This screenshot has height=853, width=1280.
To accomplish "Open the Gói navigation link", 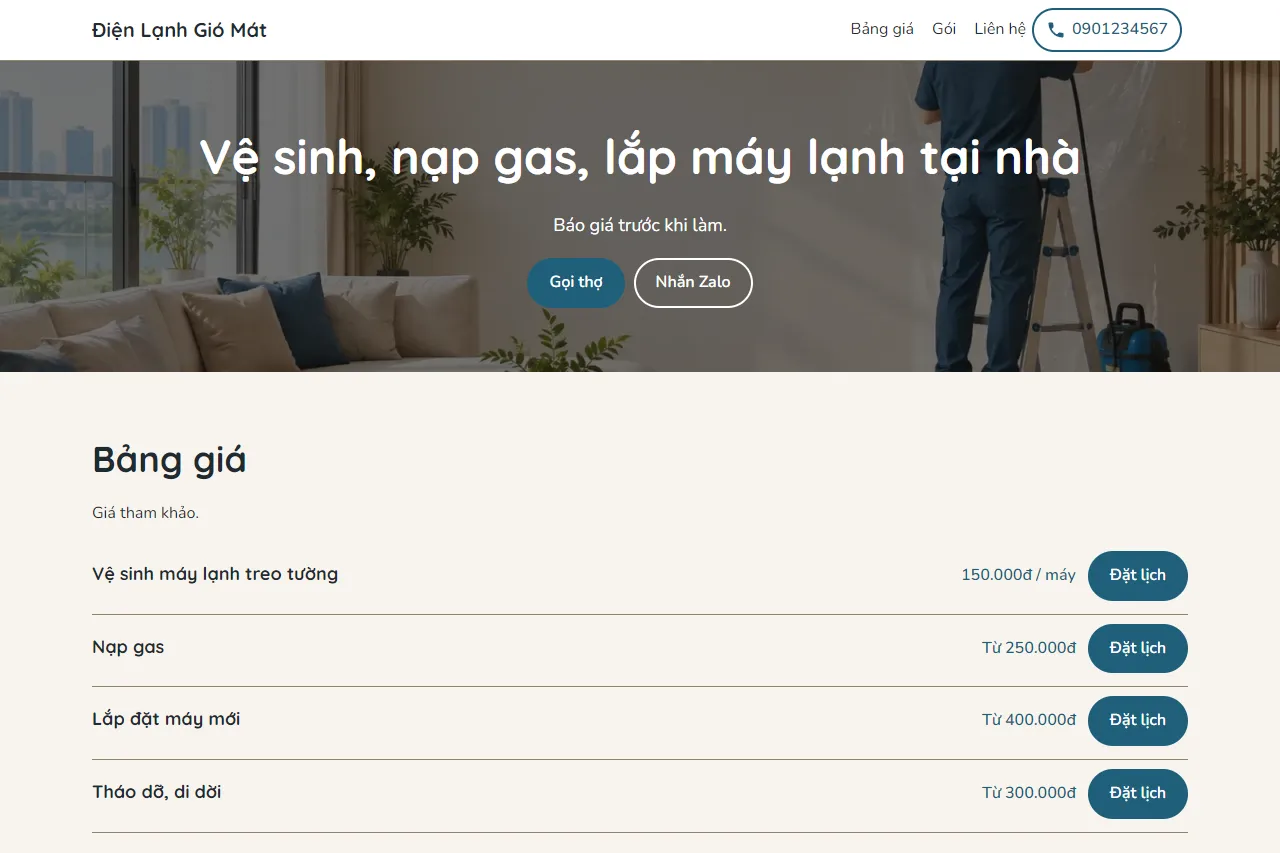I will point(944,29).
